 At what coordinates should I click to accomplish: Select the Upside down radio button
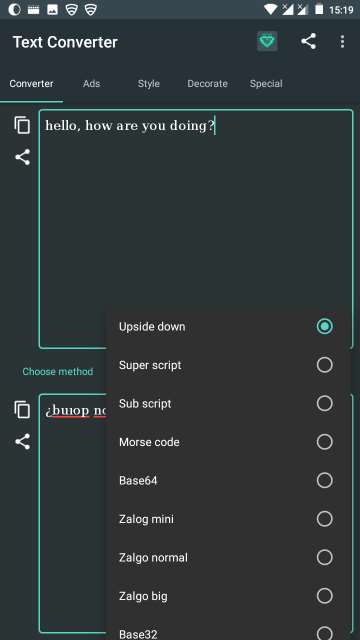pyautogui.click(x=324, y=327)
